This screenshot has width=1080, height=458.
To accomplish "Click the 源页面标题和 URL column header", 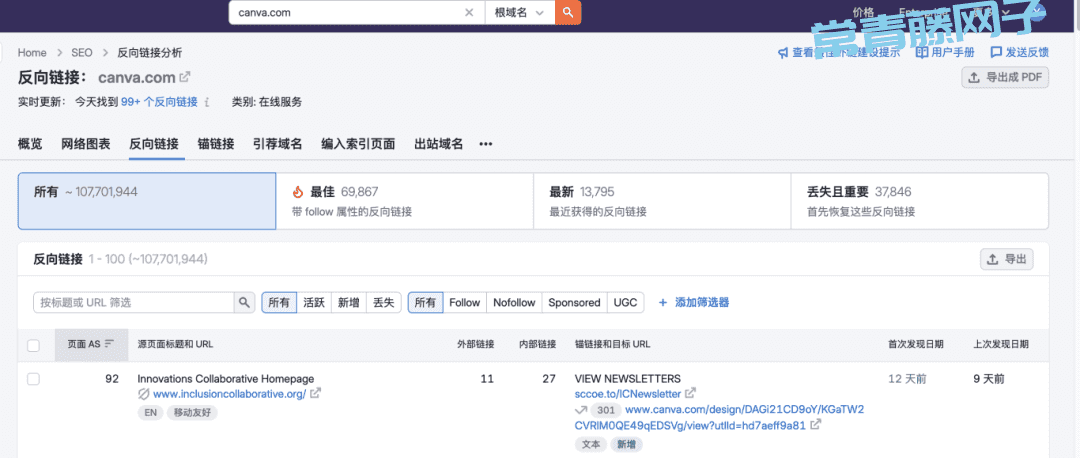I will click(x=176, y=344).
